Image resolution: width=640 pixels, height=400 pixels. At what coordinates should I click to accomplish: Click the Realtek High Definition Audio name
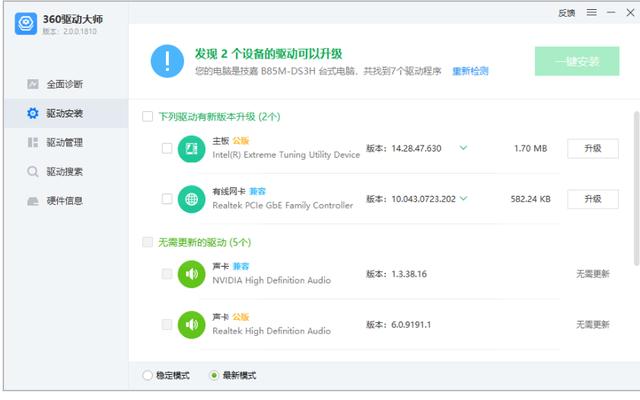(271, 331)
